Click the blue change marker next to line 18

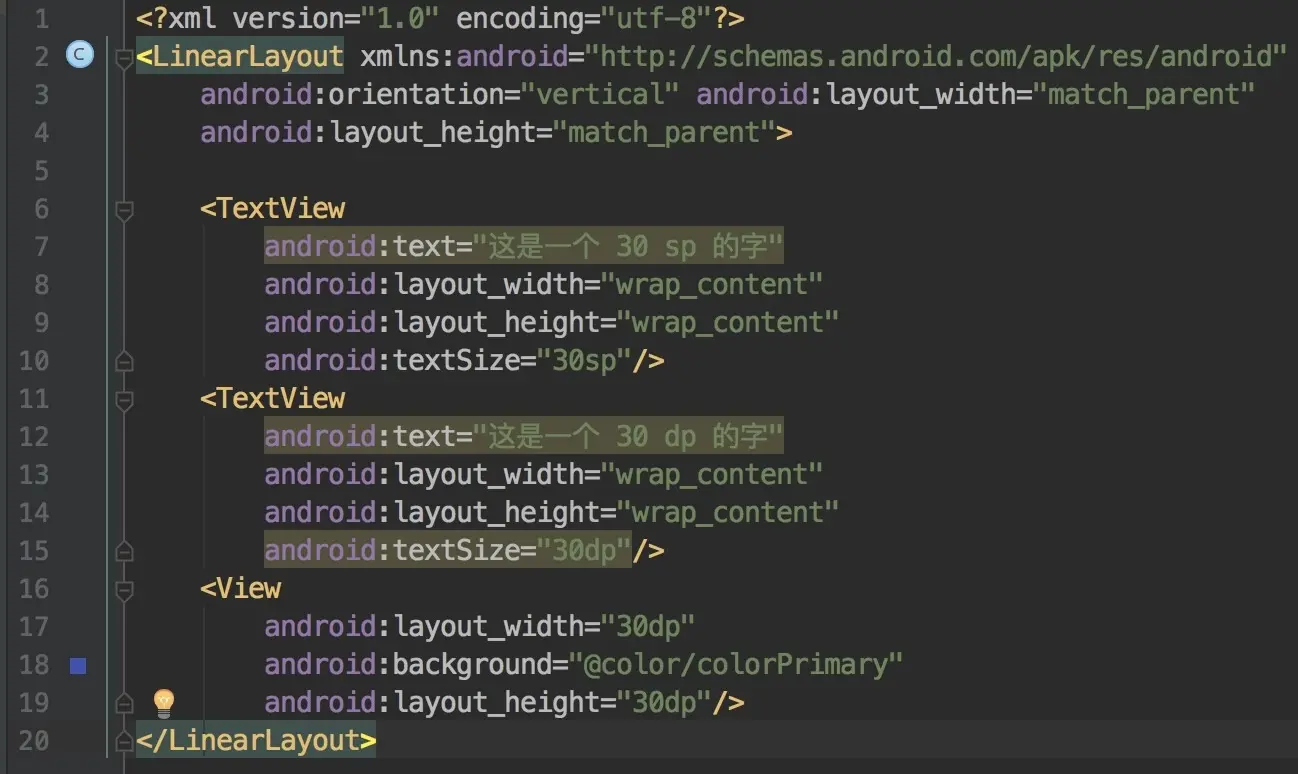pyautogui.click(x=78, y=664)
